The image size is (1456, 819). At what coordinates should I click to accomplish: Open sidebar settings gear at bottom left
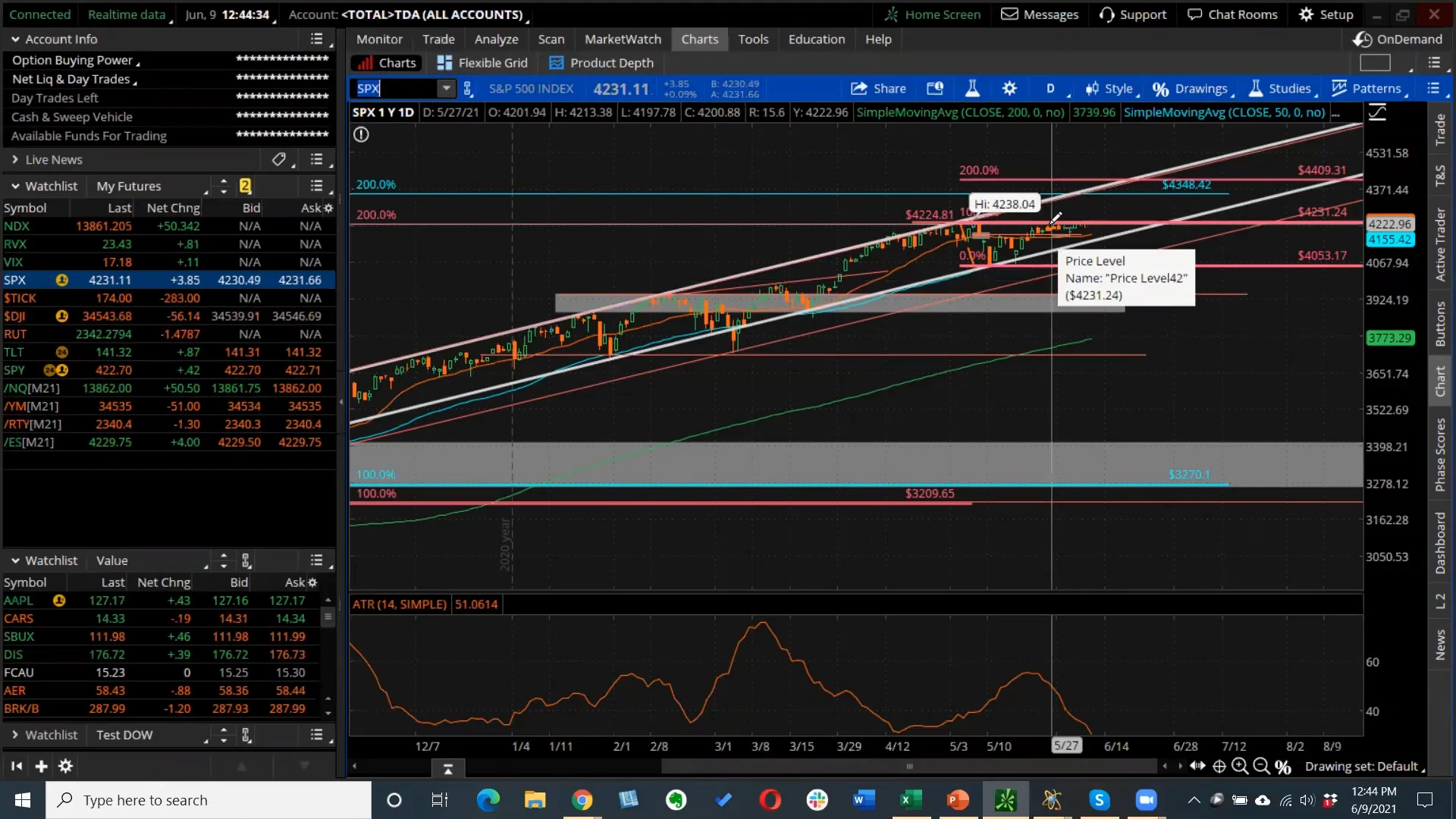66,767
